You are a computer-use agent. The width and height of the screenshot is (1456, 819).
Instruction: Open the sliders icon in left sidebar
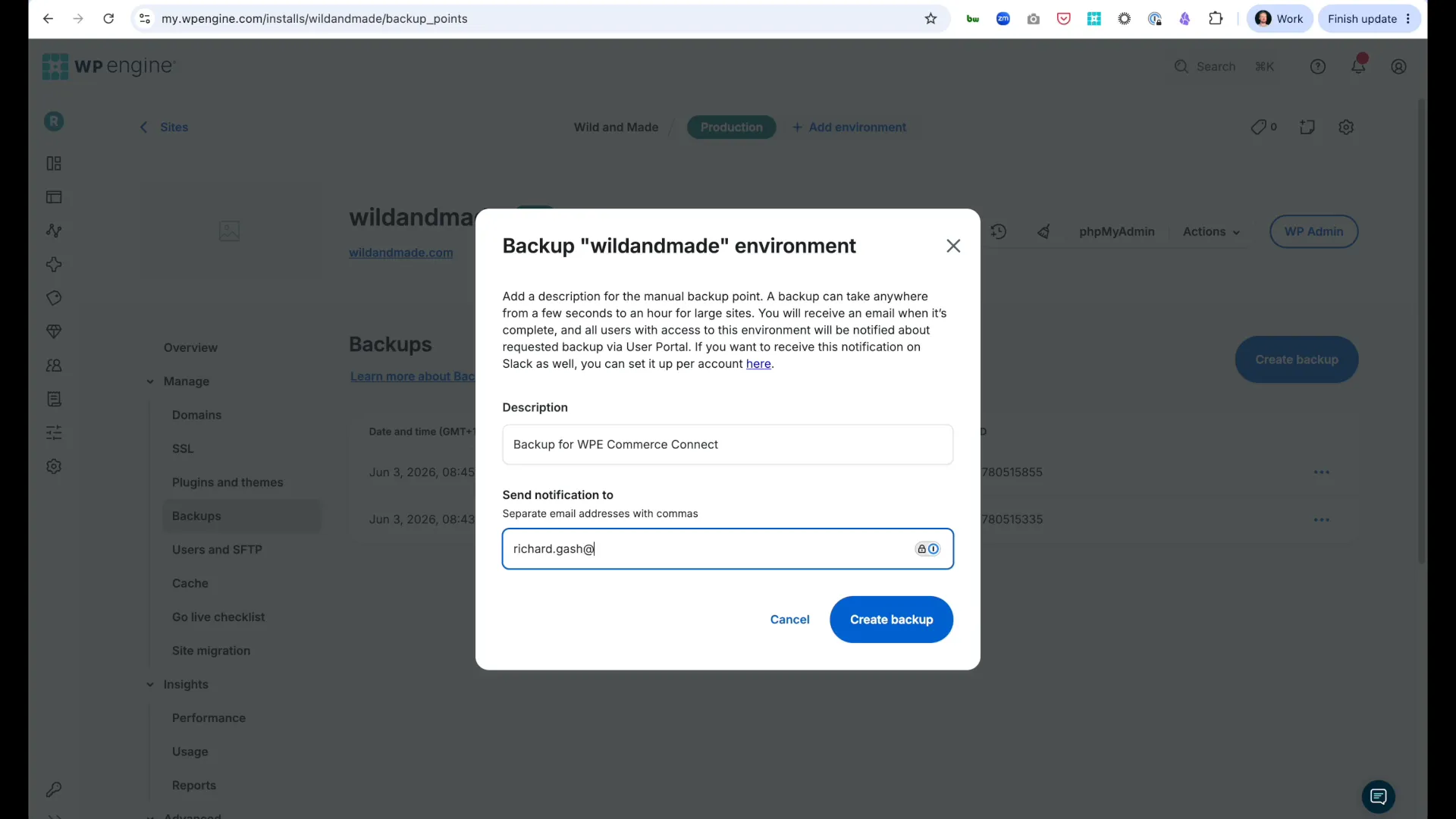pos(54,433)
